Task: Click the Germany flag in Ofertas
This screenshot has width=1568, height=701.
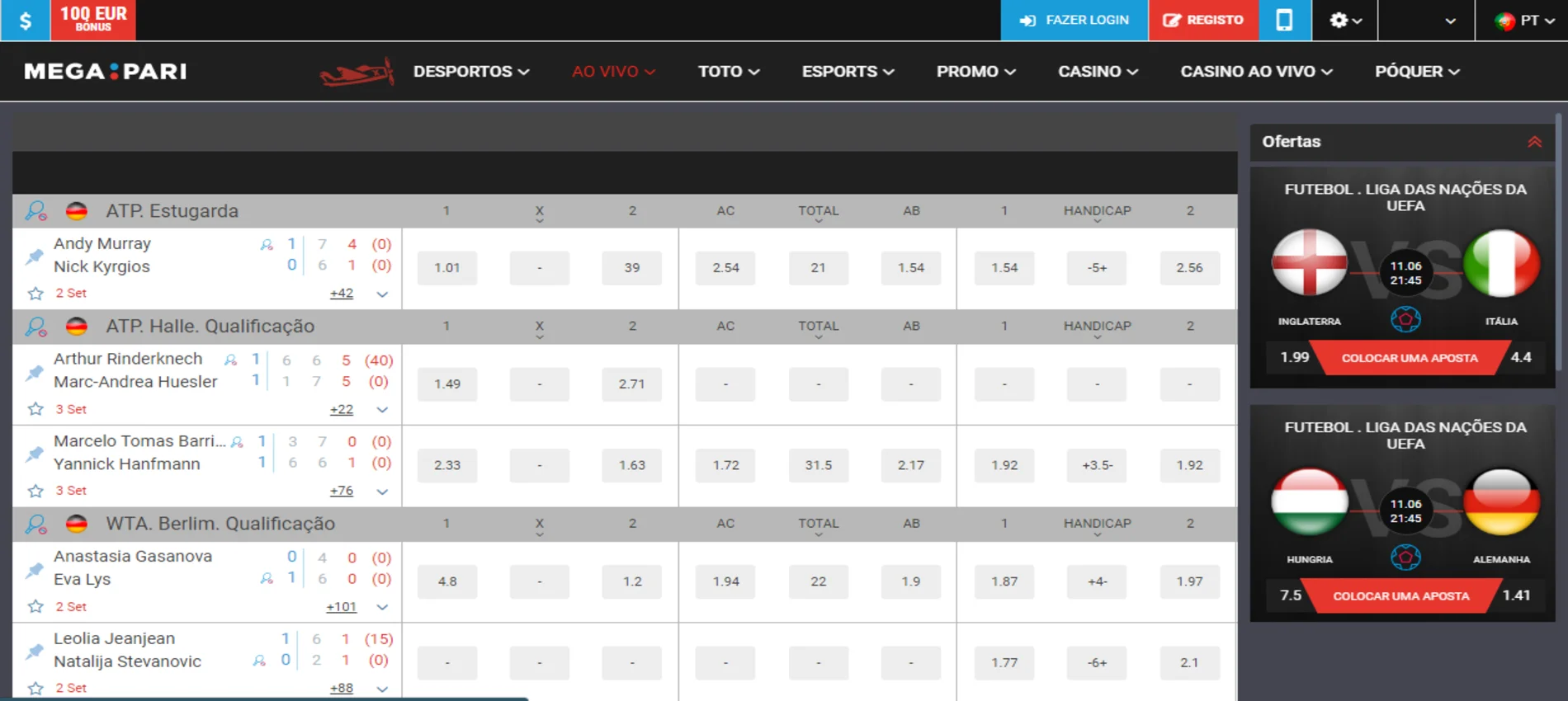Action: click(x=1501, y=501)
